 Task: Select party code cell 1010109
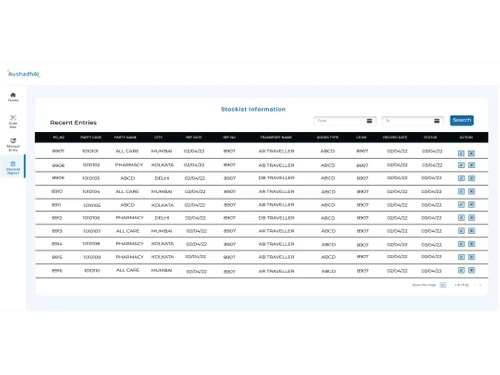92,257
